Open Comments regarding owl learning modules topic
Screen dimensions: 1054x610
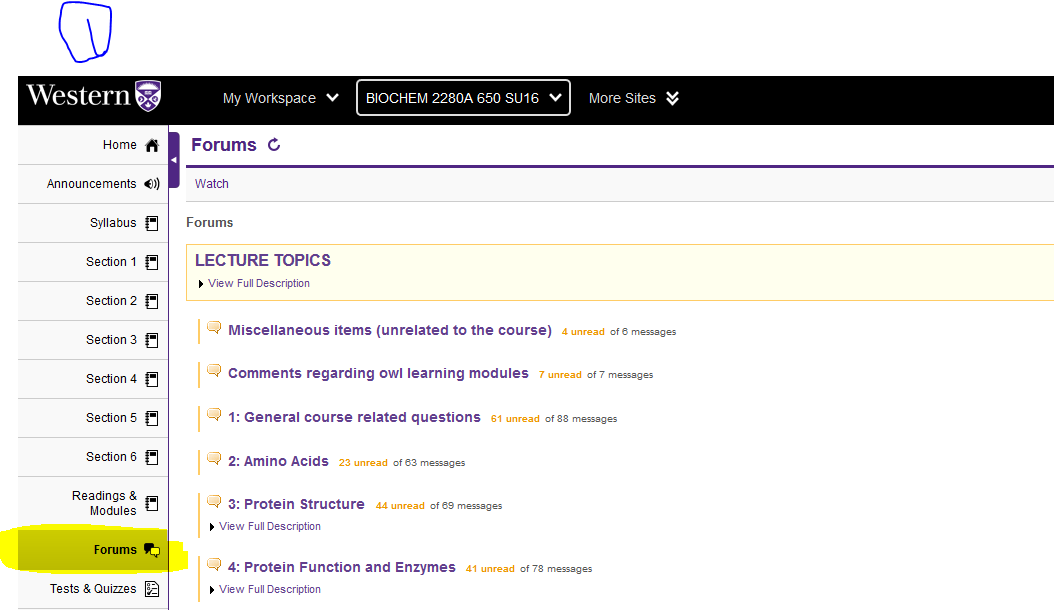[378, 373]
